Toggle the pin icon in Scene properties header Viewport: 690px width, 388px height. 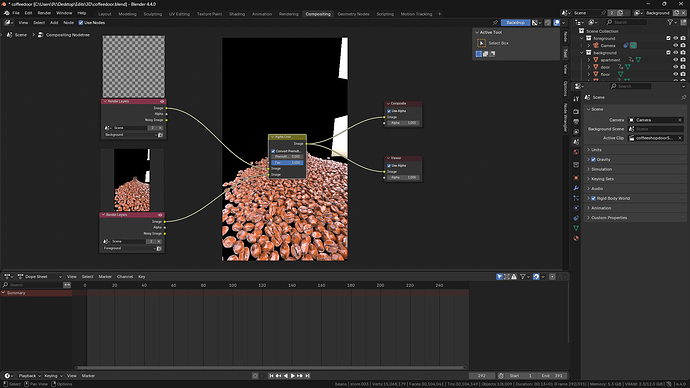tap(683, 97)
